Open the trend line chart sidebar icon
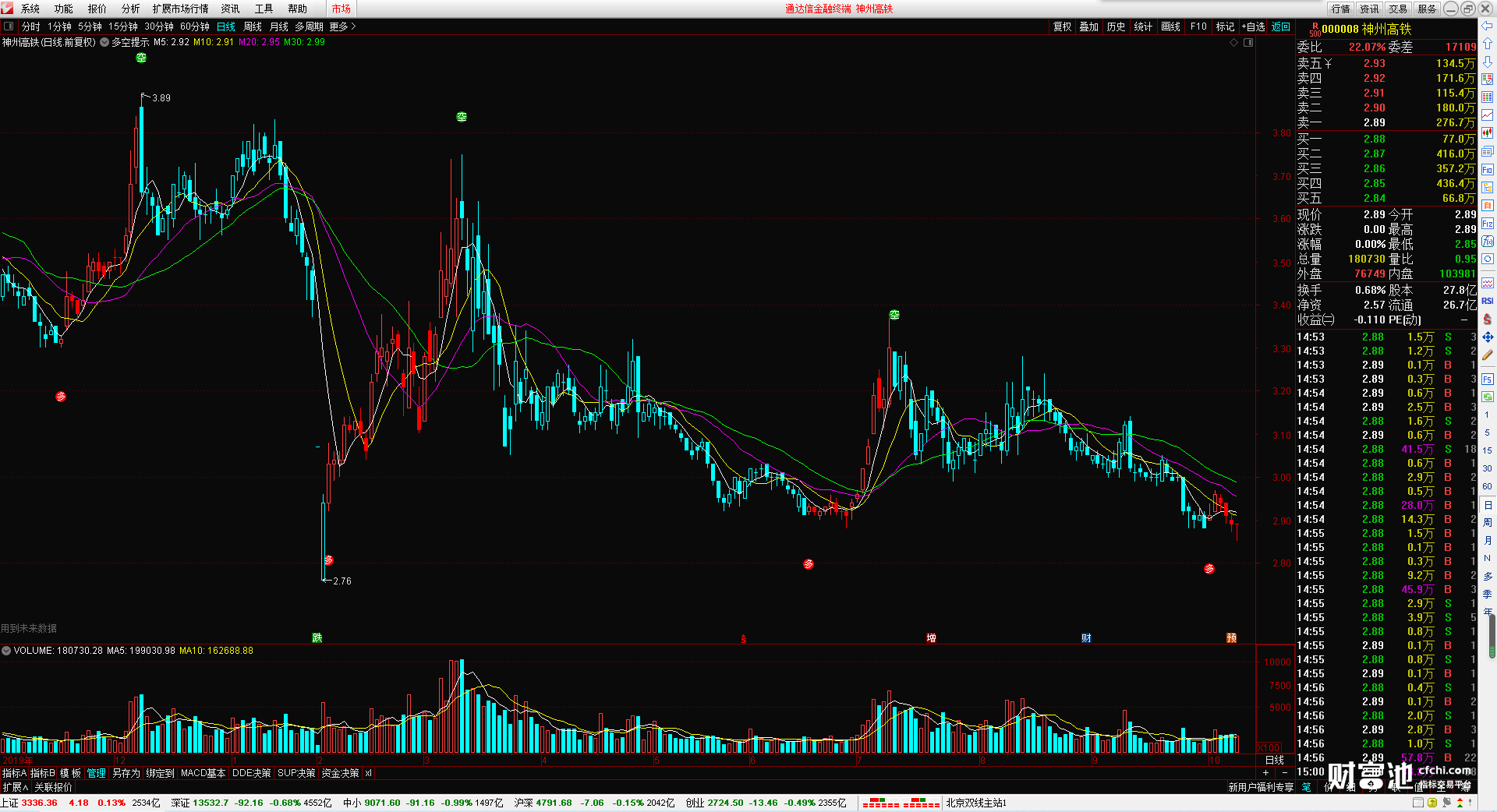The image size is (1497, 812). tap(1488, 115)
